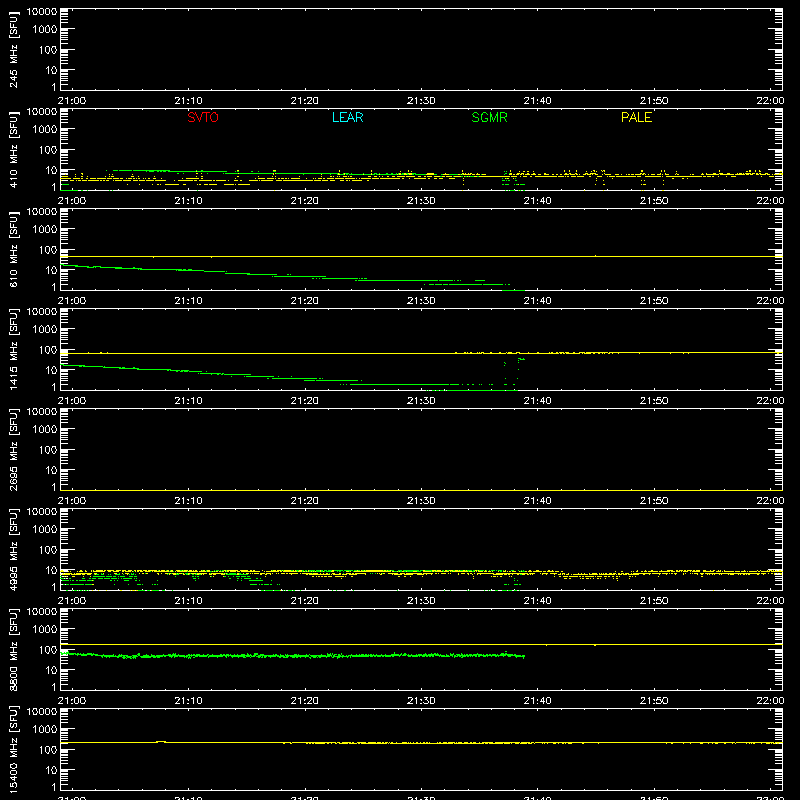Select the 8800 MHz [SFU] axis title
The height and width of the screenshot is (800, 800).
13,649
